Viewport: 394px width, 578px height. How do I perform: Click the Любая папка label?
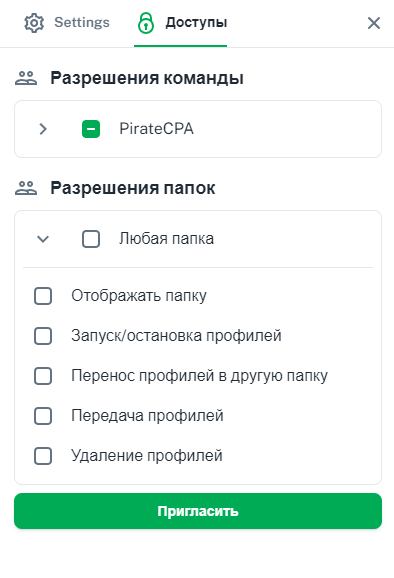click(166, 239)
